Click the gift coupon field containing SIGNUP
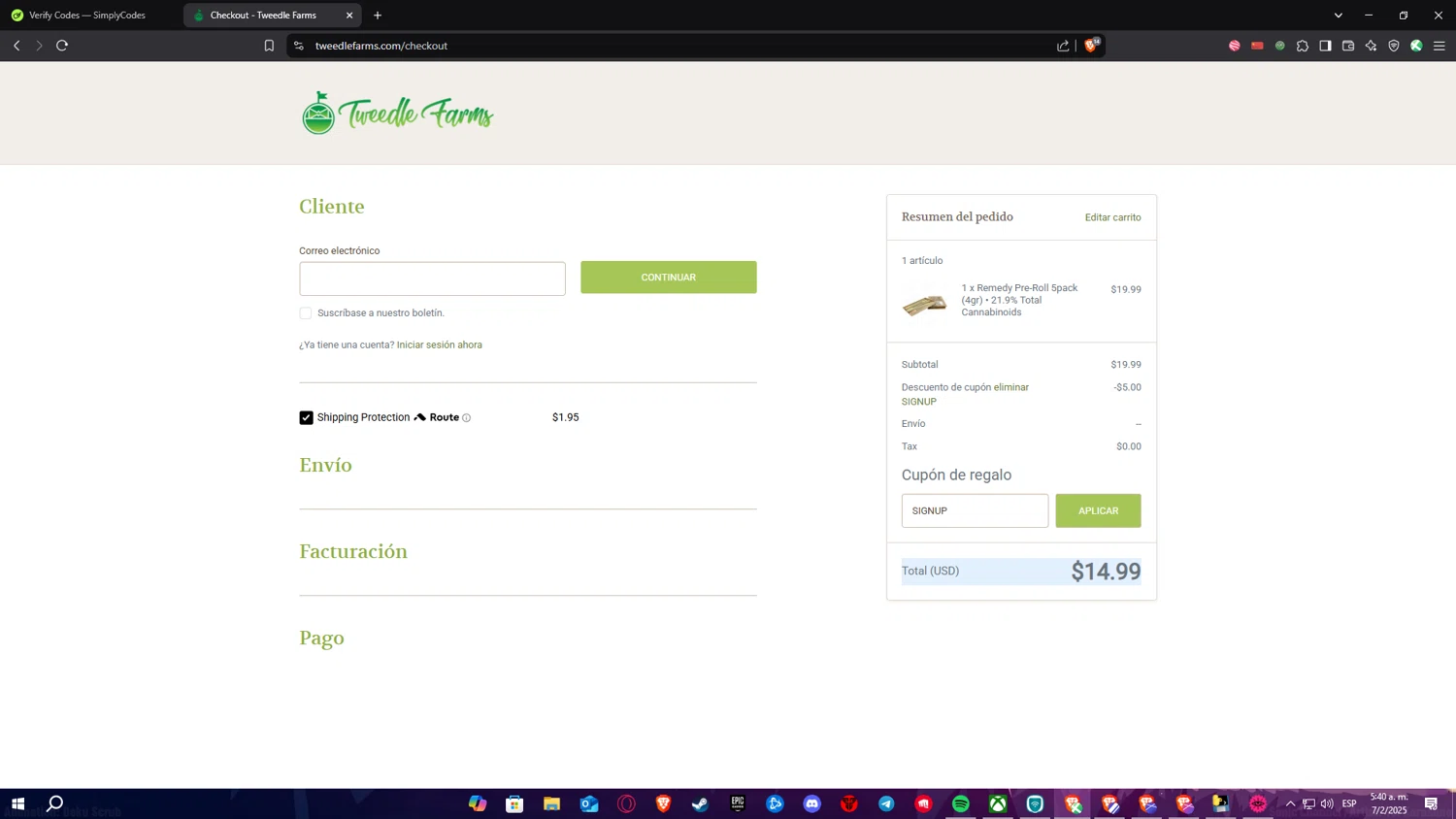Image resolution: width=1456 pixels, height=819 pixels. tap(975, 510)
